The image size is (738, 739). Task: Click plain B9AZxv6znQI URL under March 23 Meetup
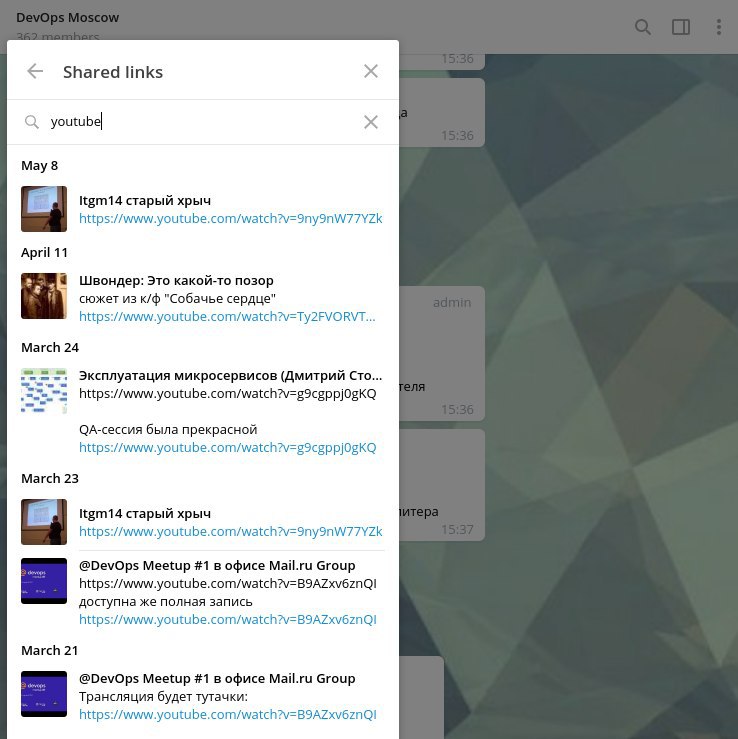228,584
